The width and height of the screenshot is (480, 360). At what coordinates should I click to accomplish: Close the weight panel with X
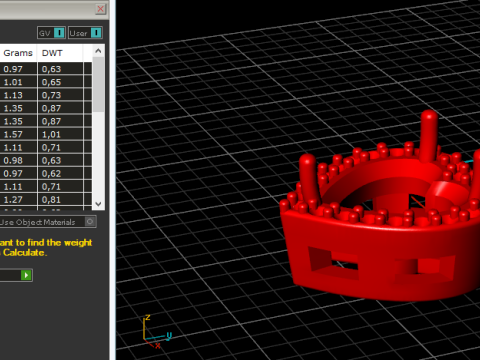(100, 9)
